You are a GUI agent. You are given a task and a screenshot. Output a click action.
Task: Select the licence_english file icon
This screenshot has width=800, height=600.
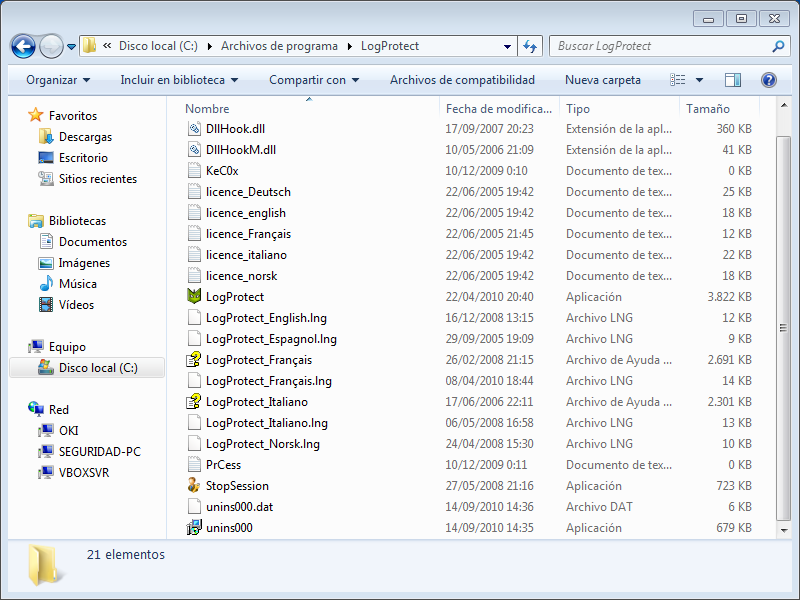tap(194, 212)
